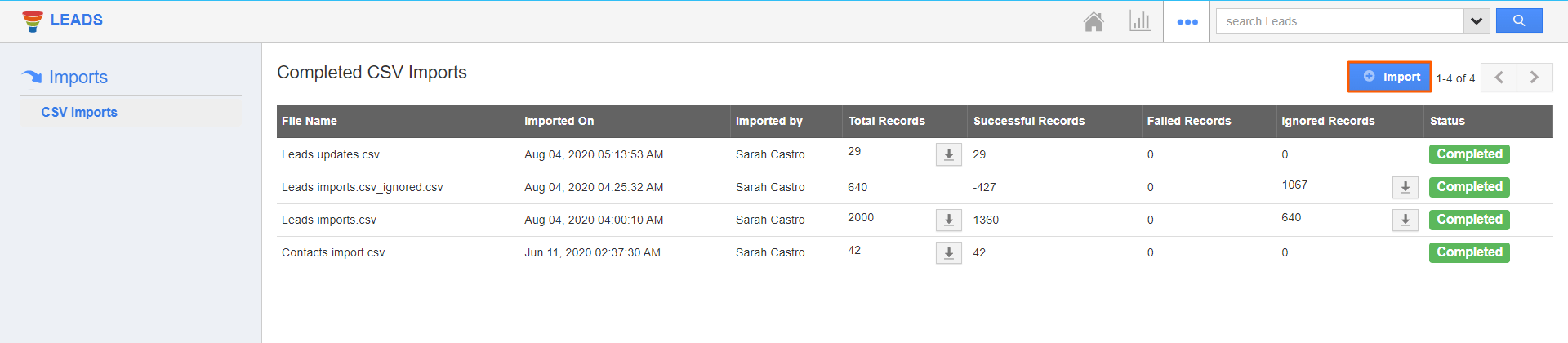The height and width of the screenshot is (343, 1568).
Task: Download total records for Contacts import.csv
Action: pos(948,252)
